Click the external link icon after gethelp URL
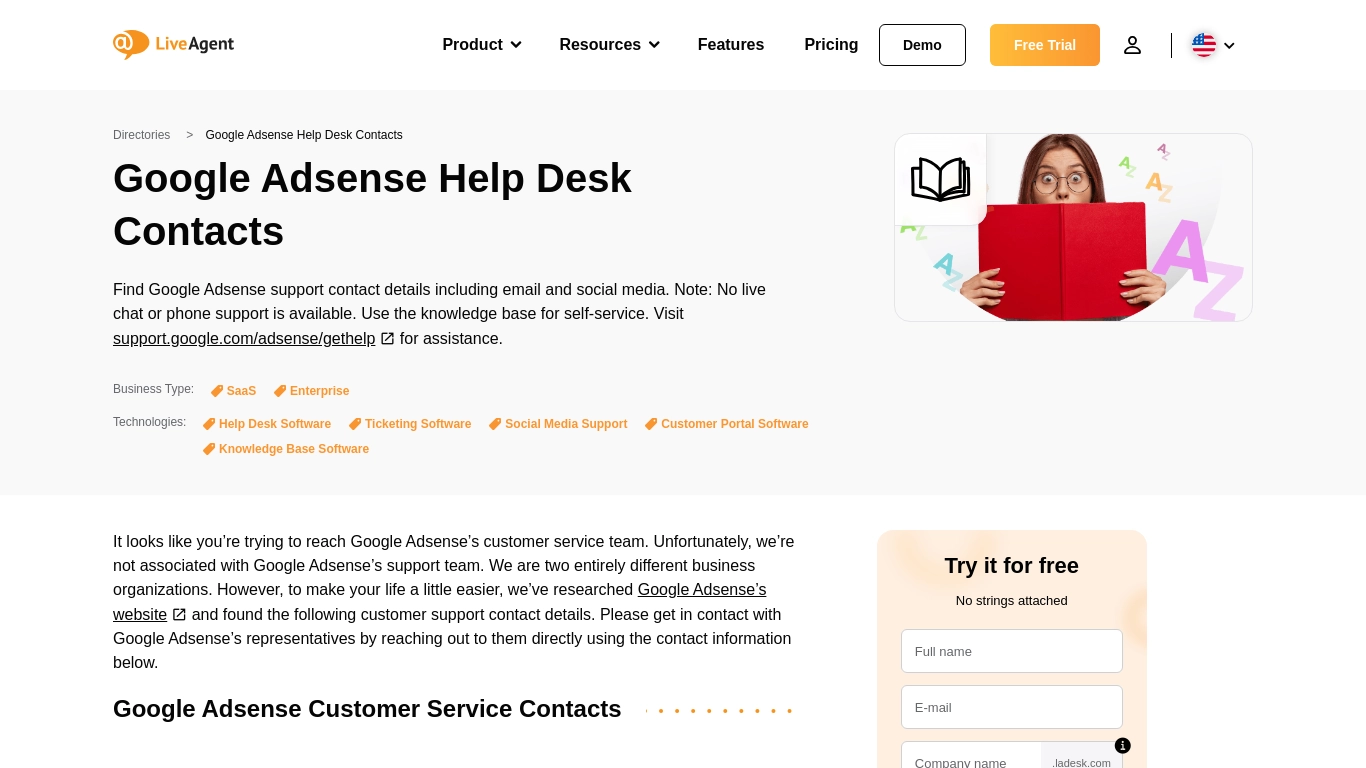The image size is (1366, 768). pos(388,339)
